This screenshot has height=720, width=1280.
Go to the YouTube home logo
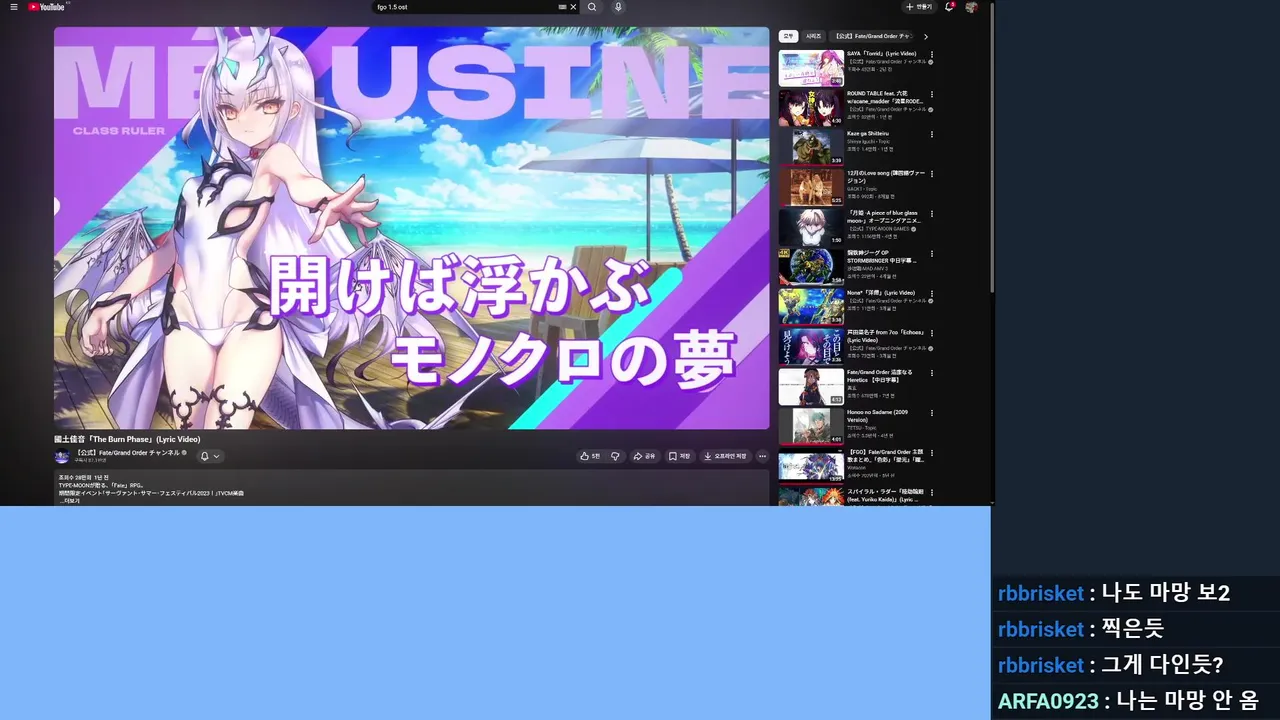point(47,7)
